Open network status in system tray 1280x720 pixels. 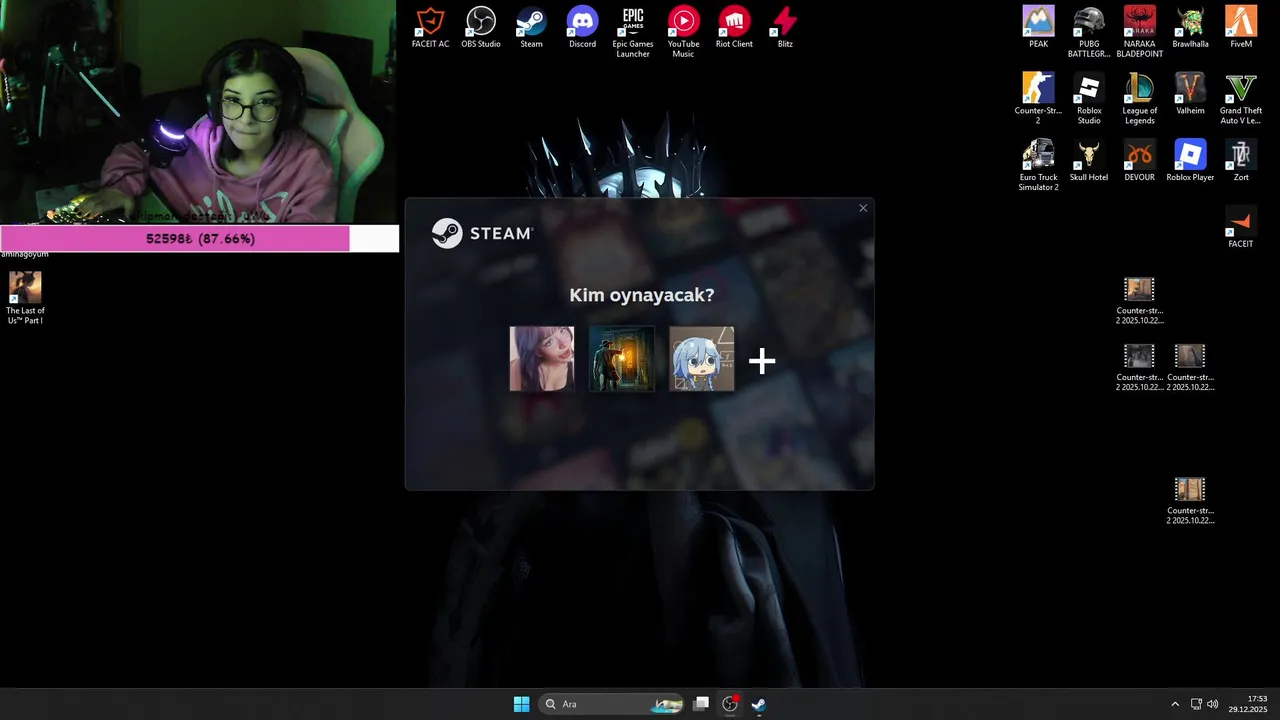[x=1196, y=704]
